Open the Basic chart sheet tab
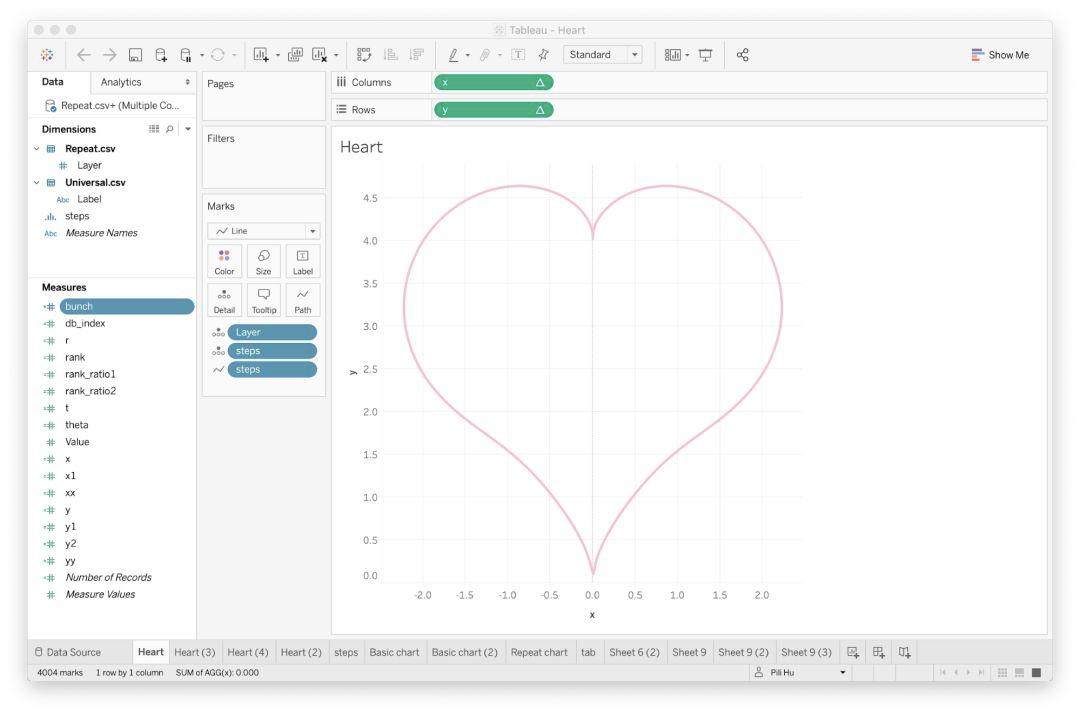 tap(394, 652)
